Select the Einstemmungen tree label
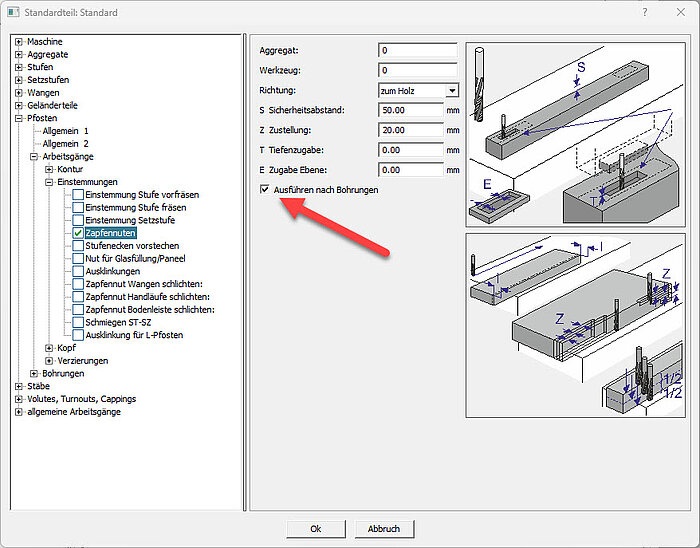This screenshot has height=548, width=700. point(87,182)
